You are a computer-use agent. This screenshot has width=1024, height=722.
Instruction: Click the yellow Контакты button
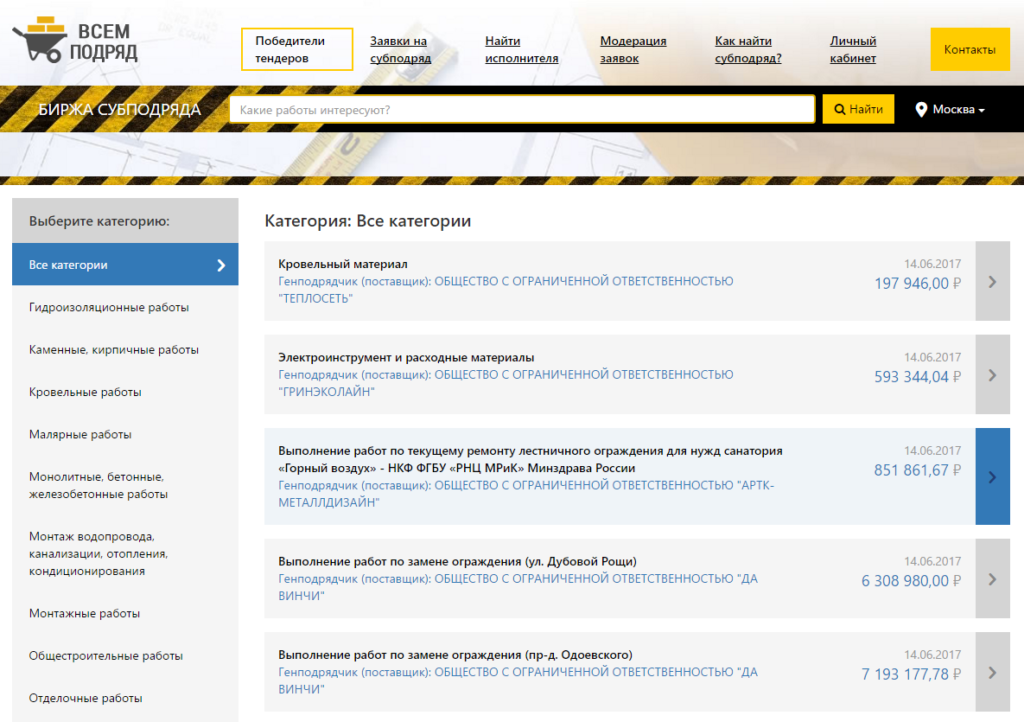click(970, 48)
